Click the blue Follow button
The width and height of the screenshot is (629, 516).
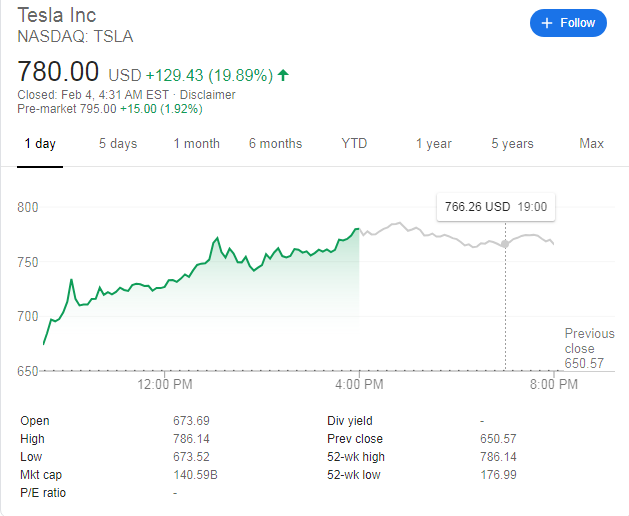click(x=568, y=23)
